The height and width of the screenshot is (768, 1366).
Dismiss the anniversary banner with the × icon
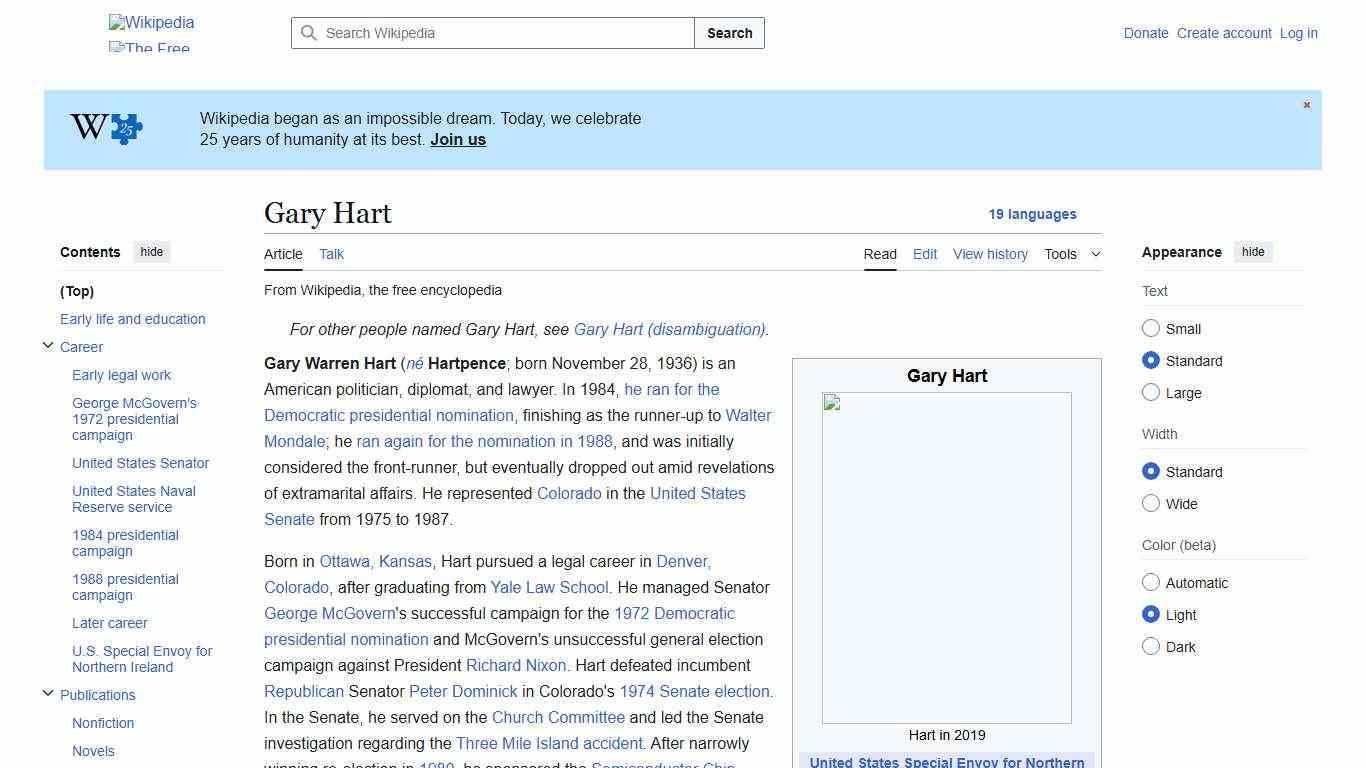pos(1306,104)
